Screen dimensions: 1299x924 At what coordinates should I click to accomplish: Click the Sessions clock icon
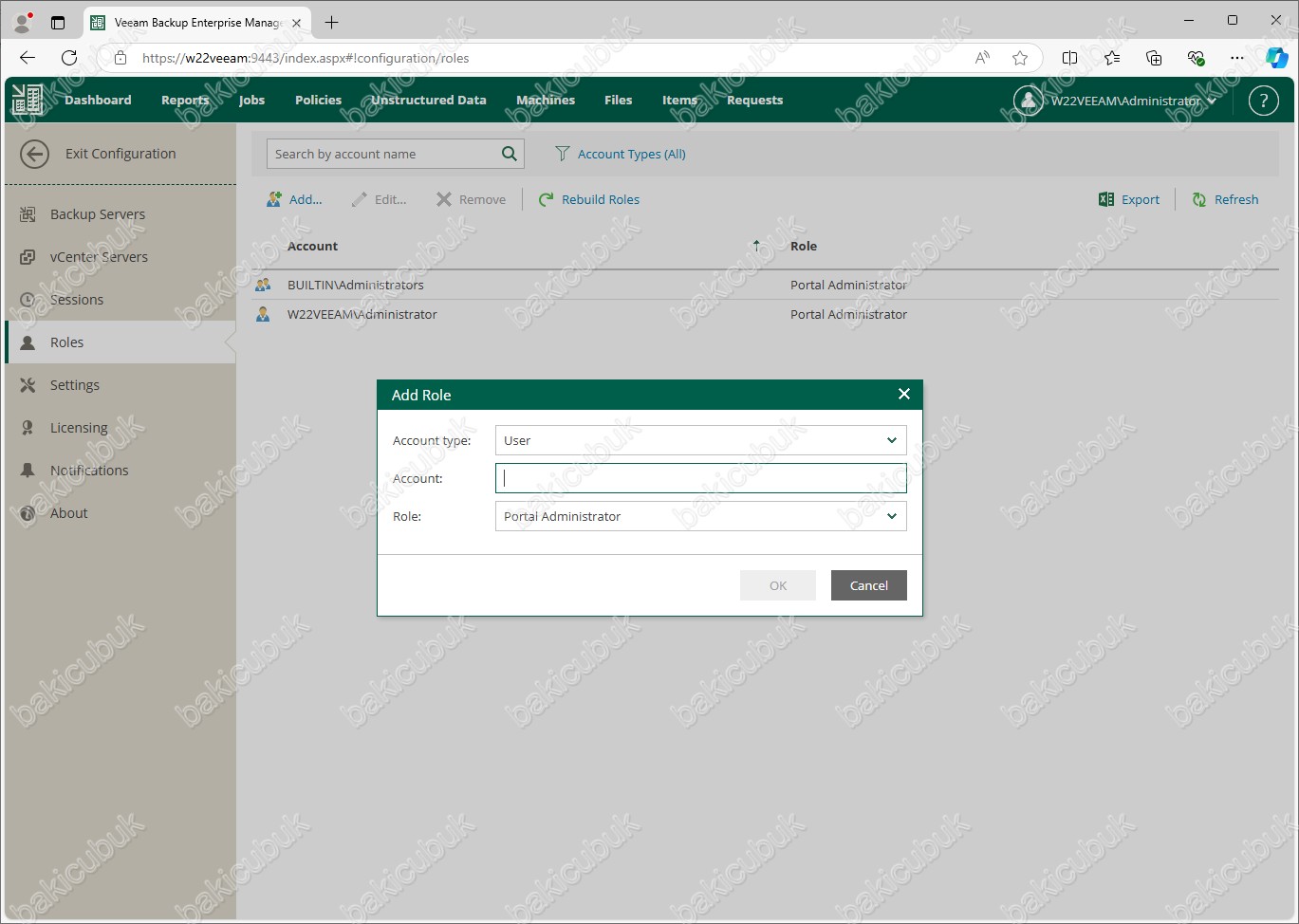coord(28,300)
